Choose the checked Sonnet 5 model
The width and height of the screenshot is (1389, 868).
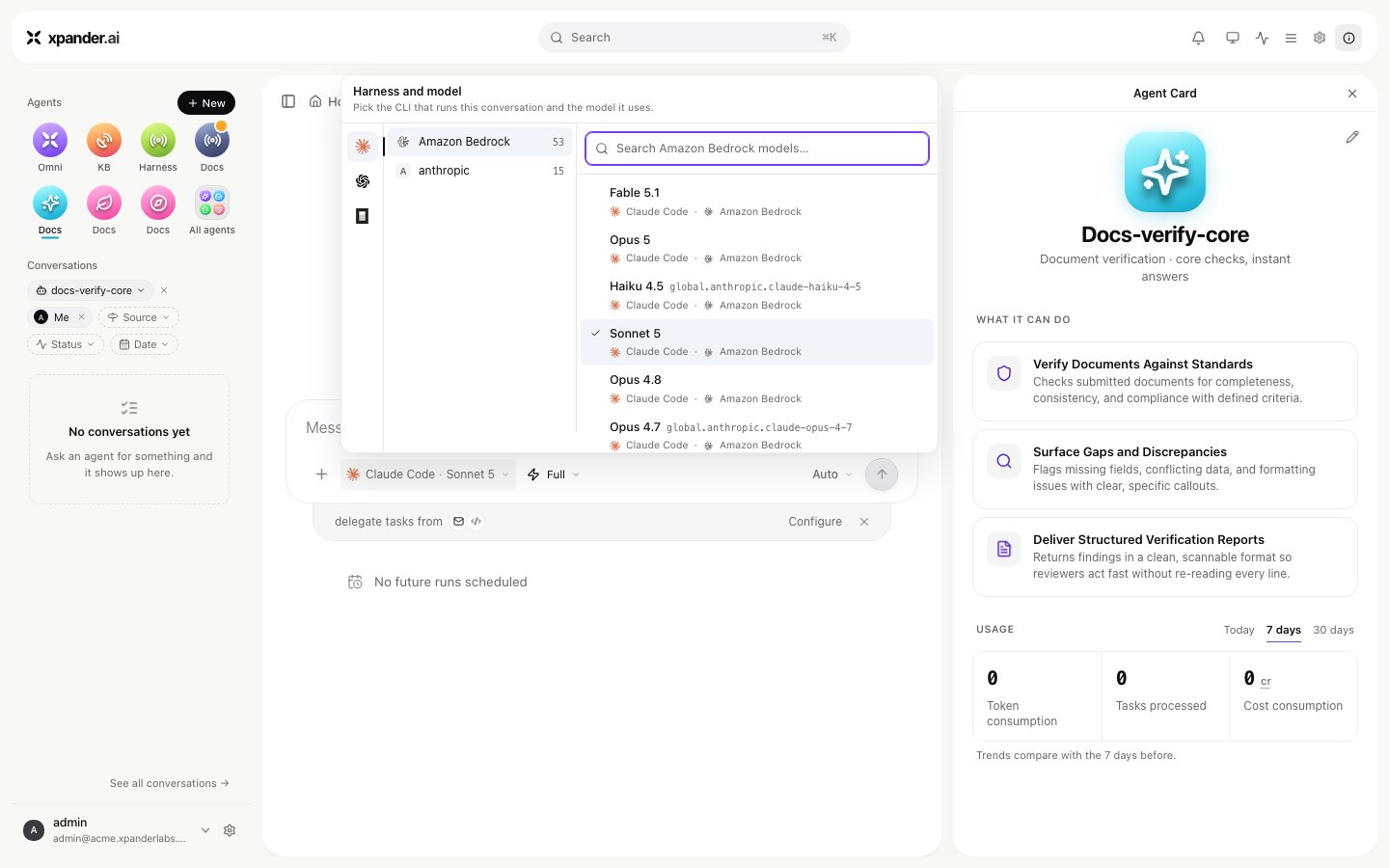[757, 342]
